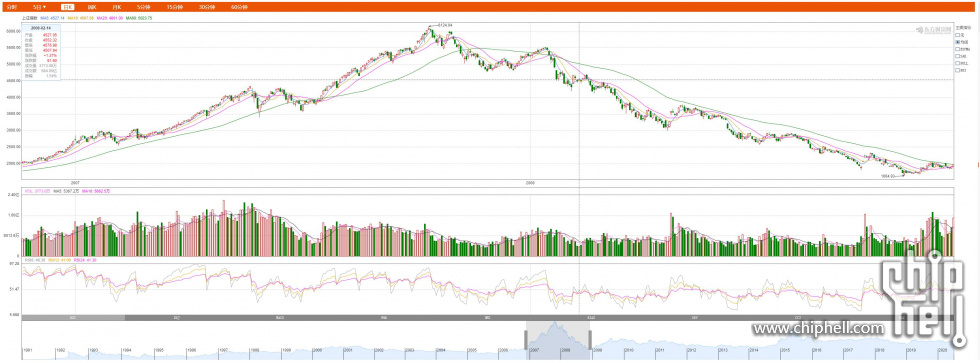The width and height of the screenshot is (980, 363).
Task: Show the 5分钟 candlestick view
Action: click(x=145, y=7)
